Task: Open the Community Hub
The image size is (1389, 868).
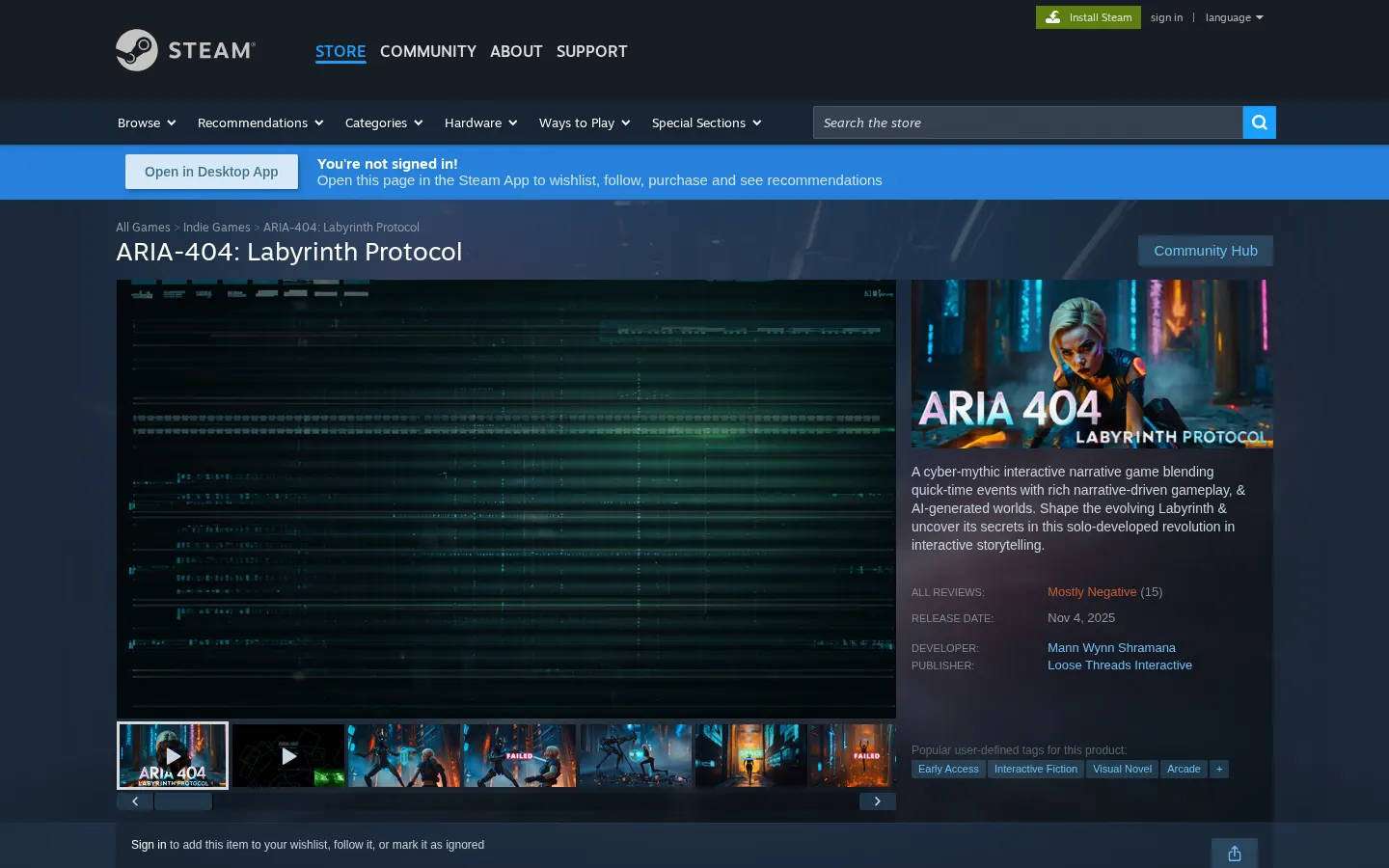Action: point(1206,251)
